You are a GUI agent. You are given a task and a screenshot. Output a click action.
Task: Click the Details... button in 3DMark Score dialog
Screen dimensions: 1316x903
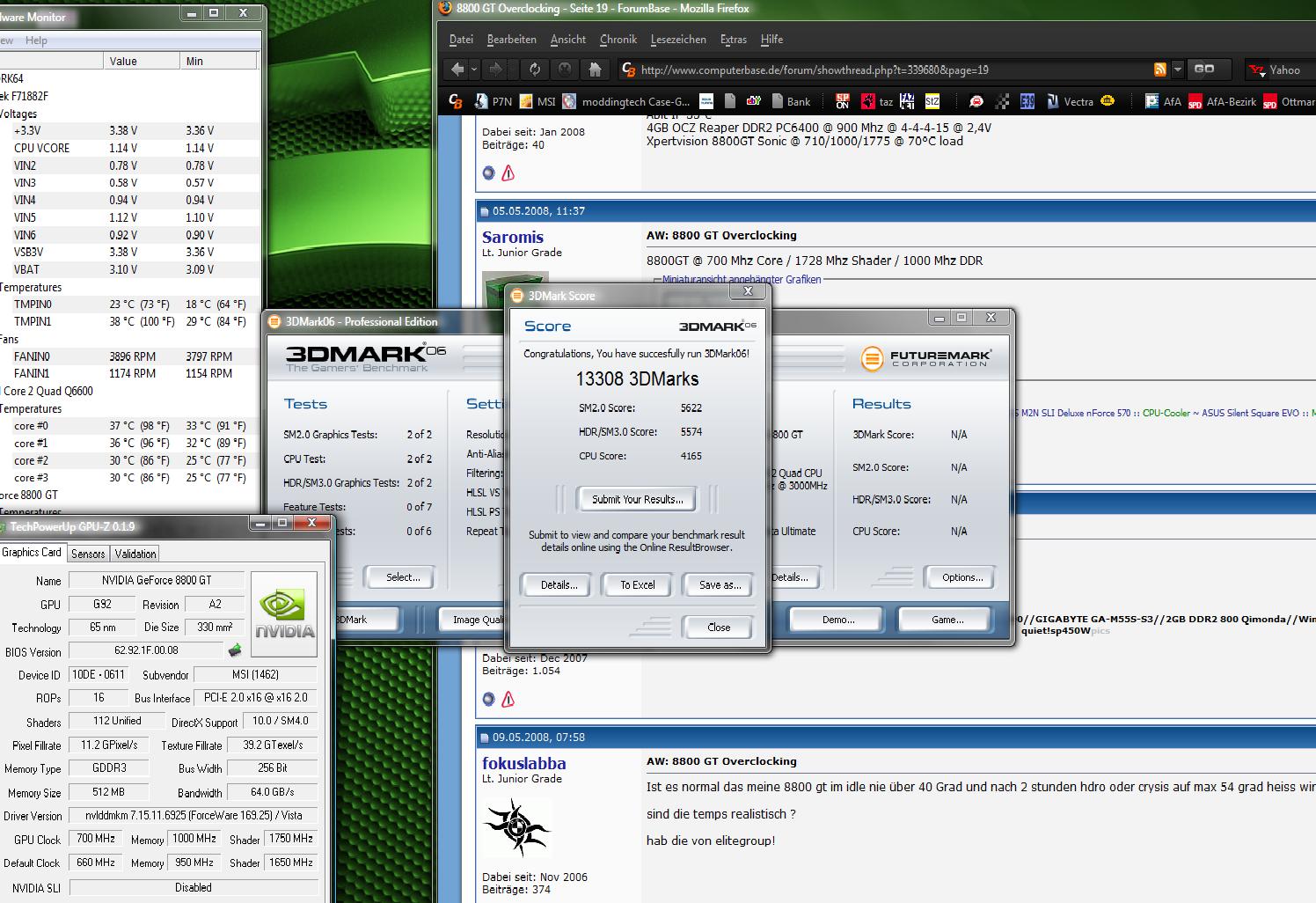pyautogui.click(x=559, y=585)
